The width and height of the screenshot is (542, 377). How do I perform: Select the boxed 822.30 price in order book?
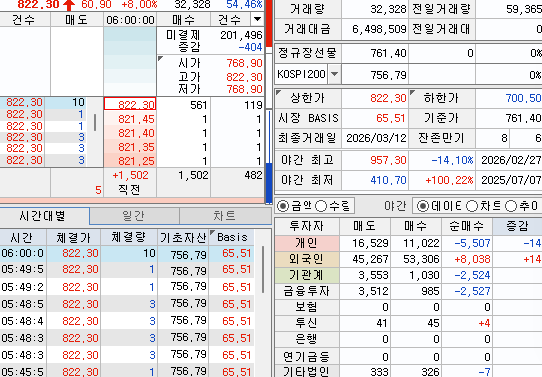[x=130, y=104]
